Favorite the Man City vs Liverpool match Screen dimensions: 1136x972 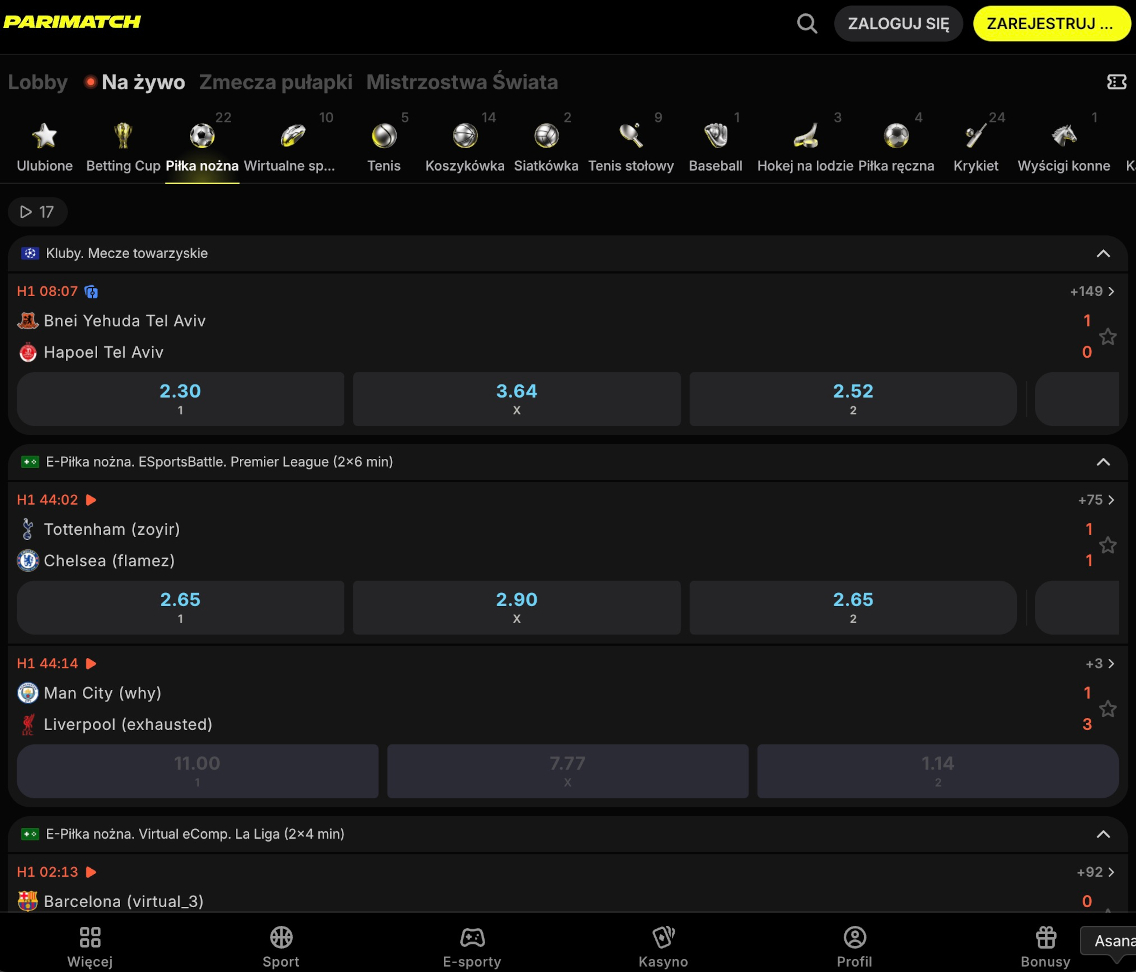[x=1108, y=709]
